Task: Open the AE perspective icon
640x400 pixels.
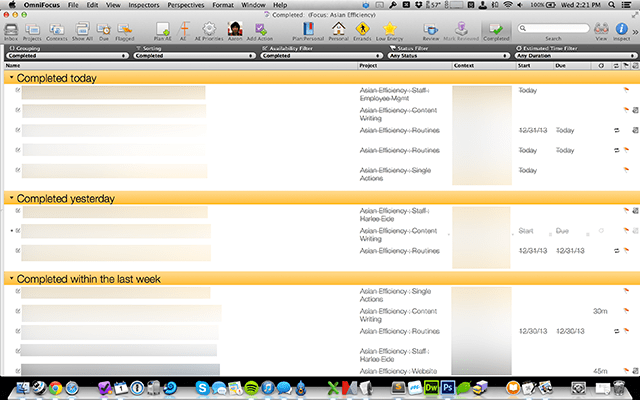Action: (x=184, y=31)
